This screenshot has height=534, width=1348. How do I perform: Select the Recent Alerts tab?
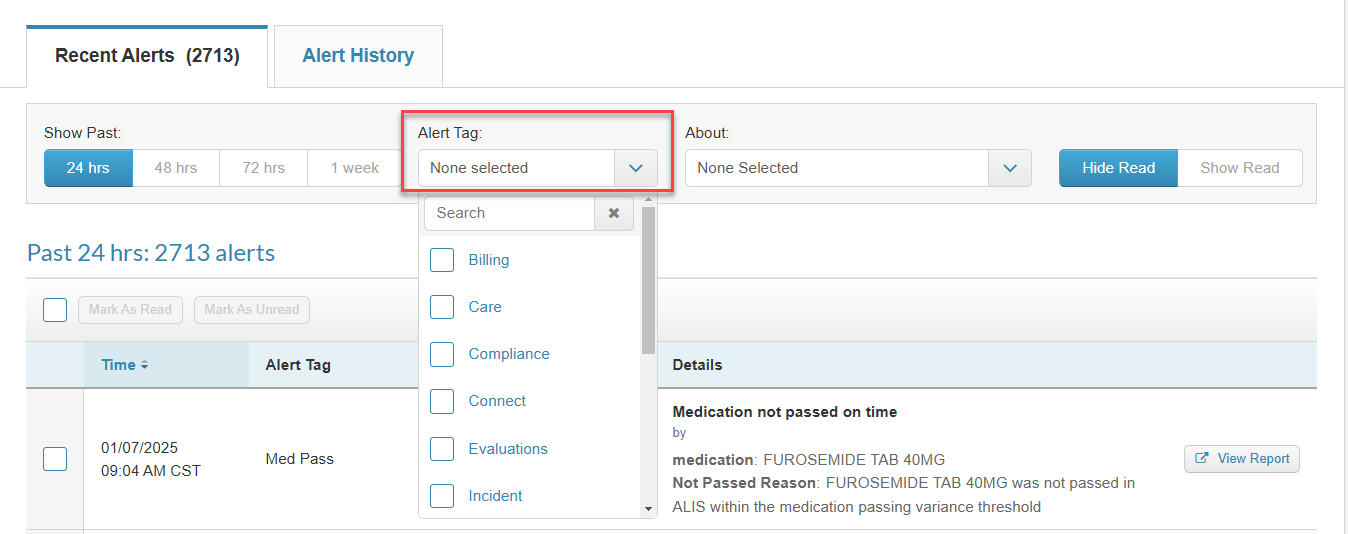(x=147, y=56)
